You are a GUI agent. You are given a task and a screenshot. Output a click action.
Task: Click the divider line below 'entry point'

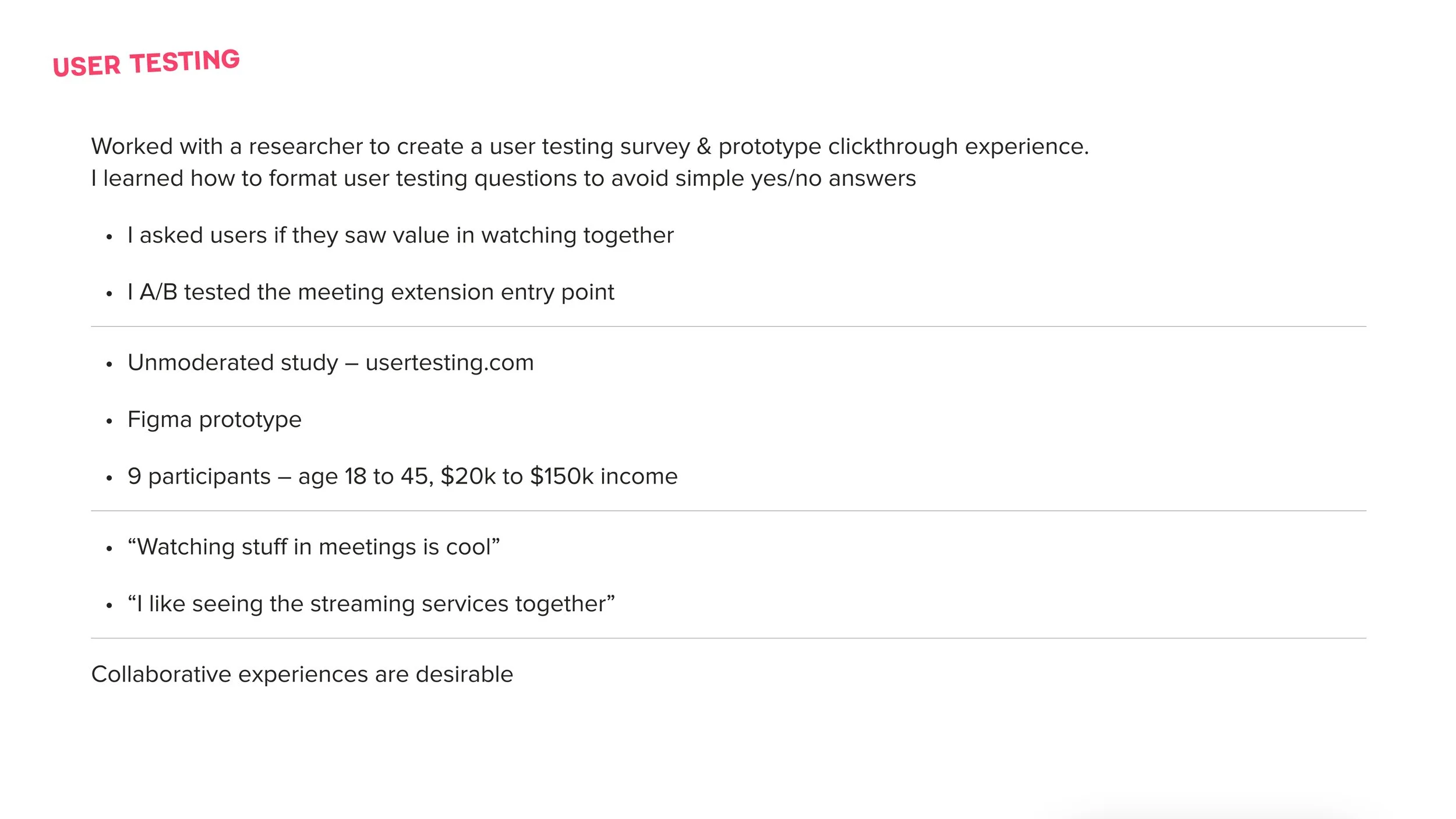coord(729,327)
